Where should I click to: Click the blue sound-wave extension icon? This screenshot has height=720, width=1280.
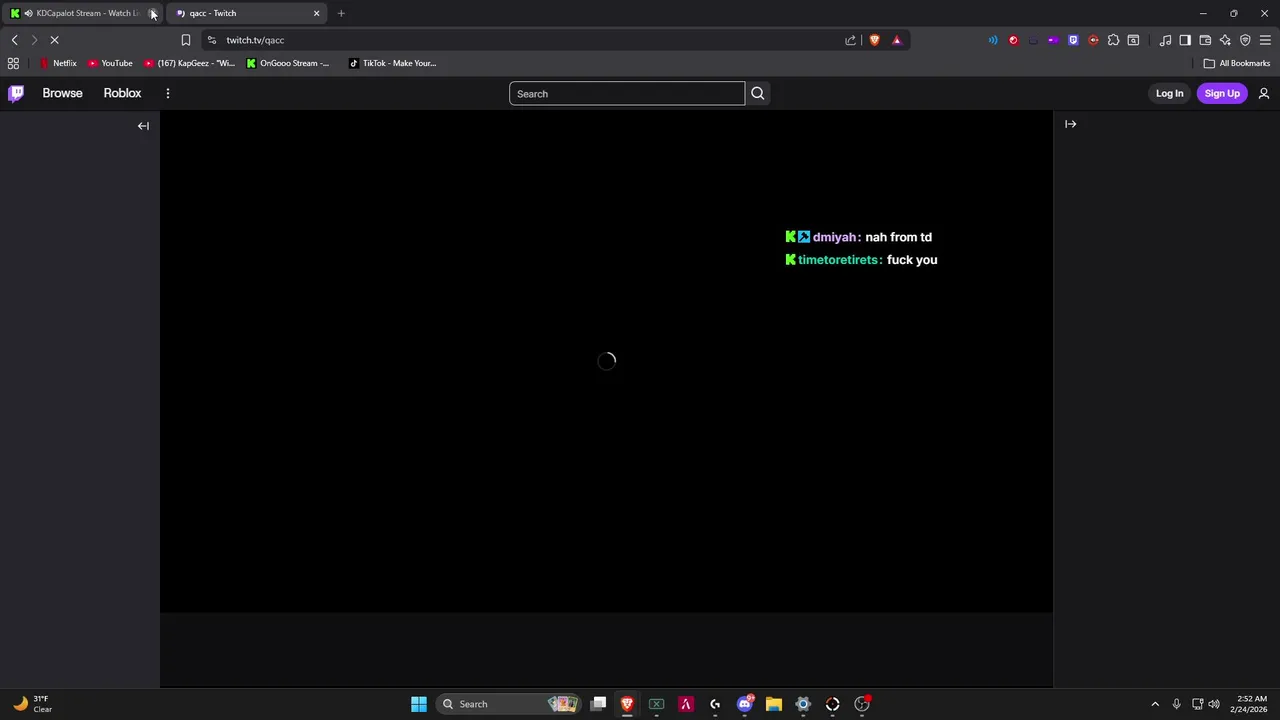pos(993,40)
